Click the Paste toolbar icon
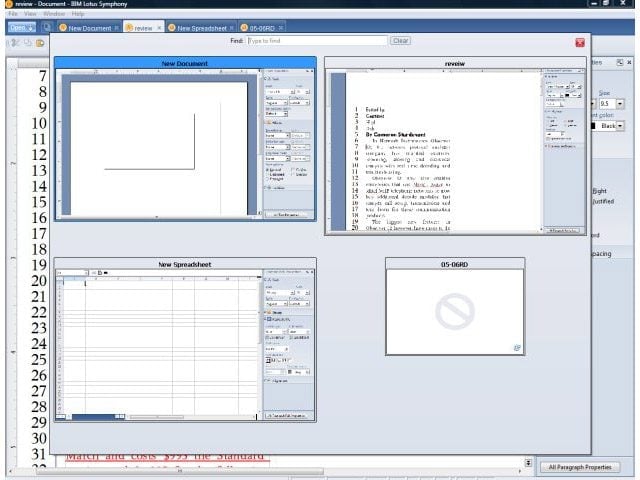The width and height of the screenshot is (640, 480). click(40, 43)
